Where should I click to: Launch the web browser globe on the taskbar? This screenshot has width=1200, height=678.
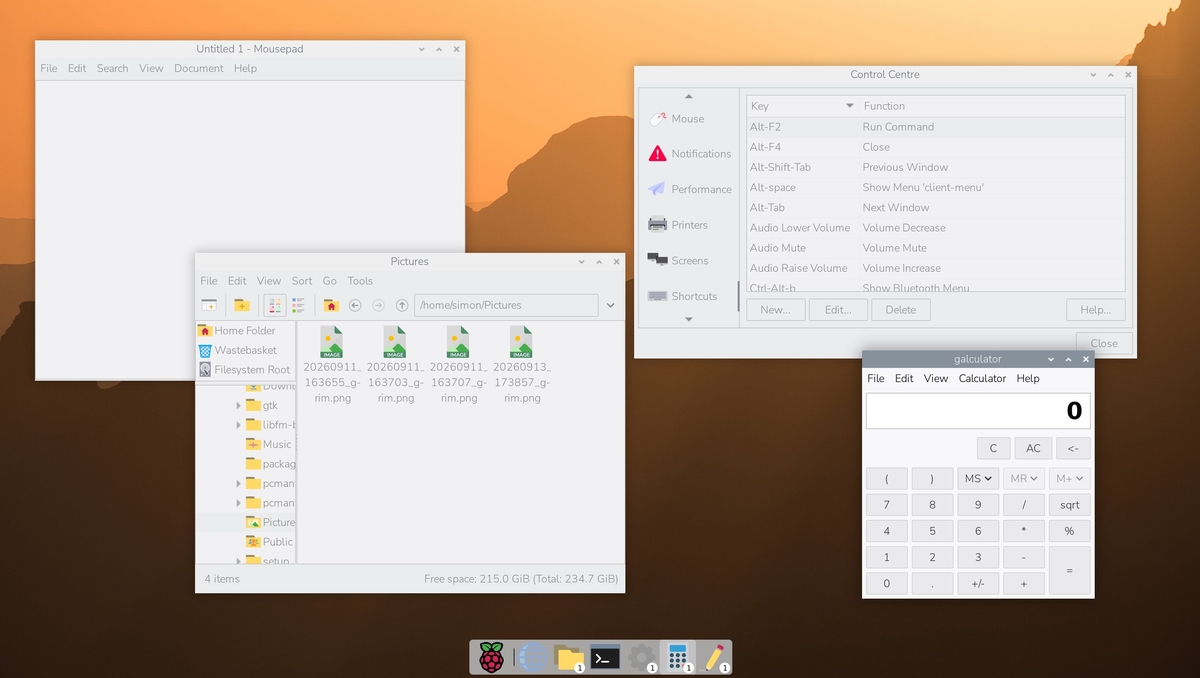[533, 657]
